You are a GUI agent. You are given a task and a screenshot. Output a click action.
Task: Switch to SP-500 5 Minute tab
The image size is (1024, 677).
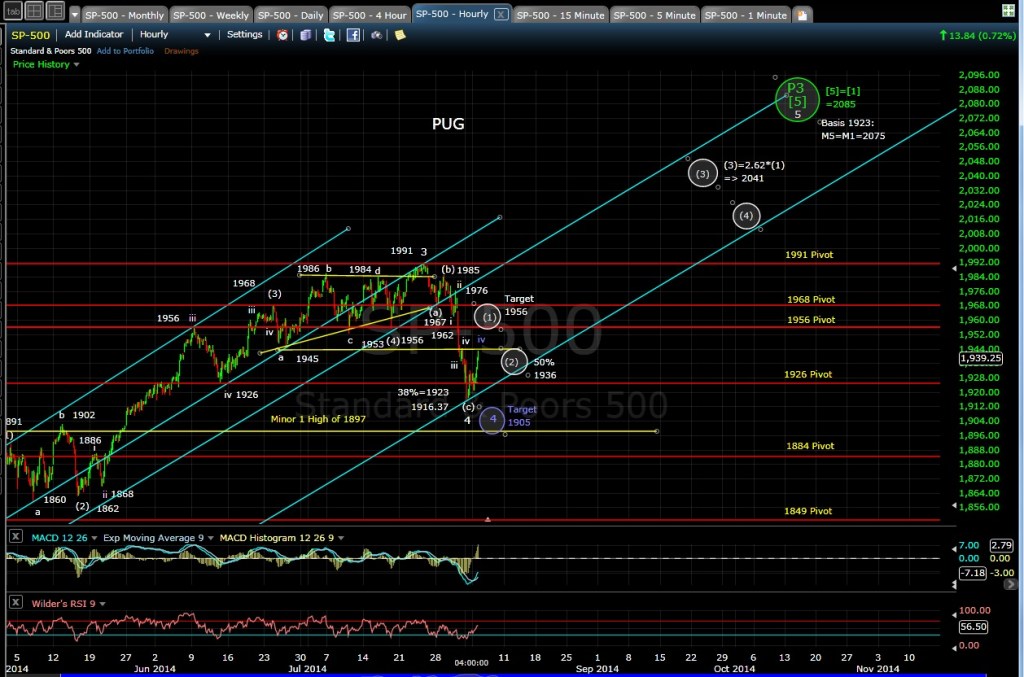click(x=654, y=15)
